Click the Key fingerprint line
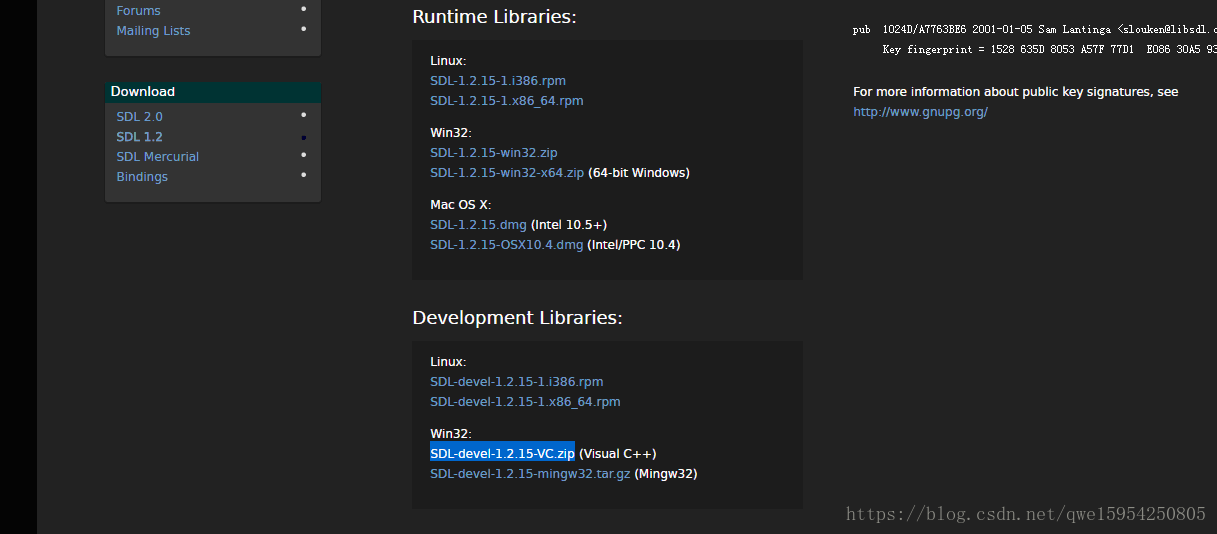Image resolution: width=1217 pixels, height=534 pixels. click(1049, 49)
